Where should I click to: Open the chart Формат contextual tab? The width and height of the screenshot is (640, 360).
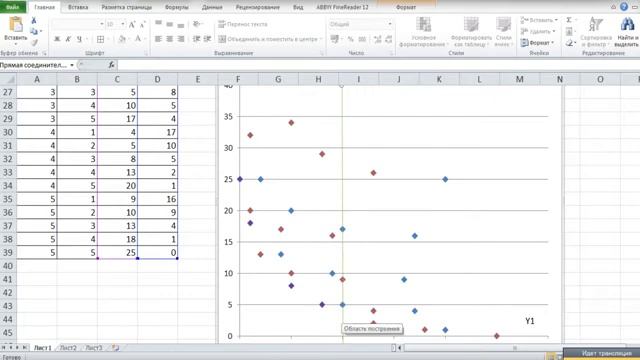click(406, 7)
